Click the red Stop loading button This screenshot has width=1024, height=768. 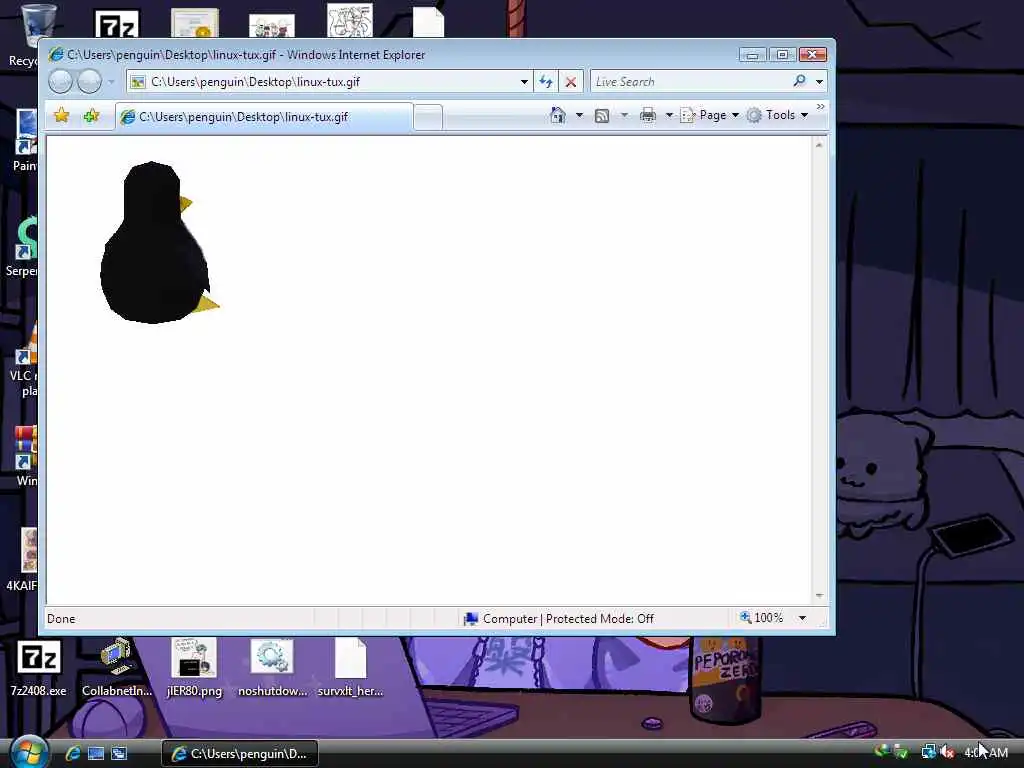pyautogui.click(x=571, y=82)
